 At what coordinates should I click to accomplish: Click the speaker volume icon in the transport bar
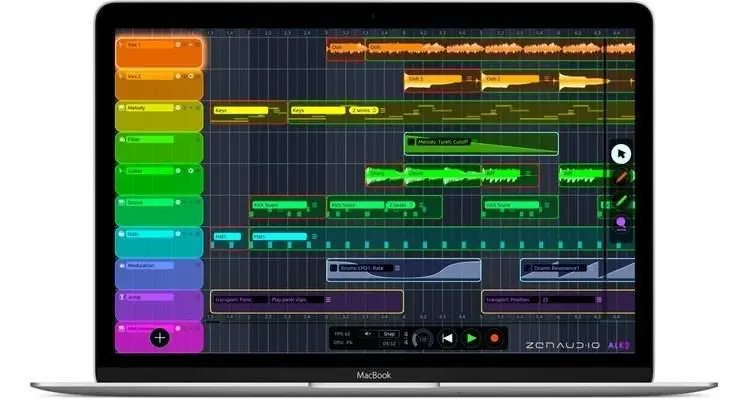point(367,333)
